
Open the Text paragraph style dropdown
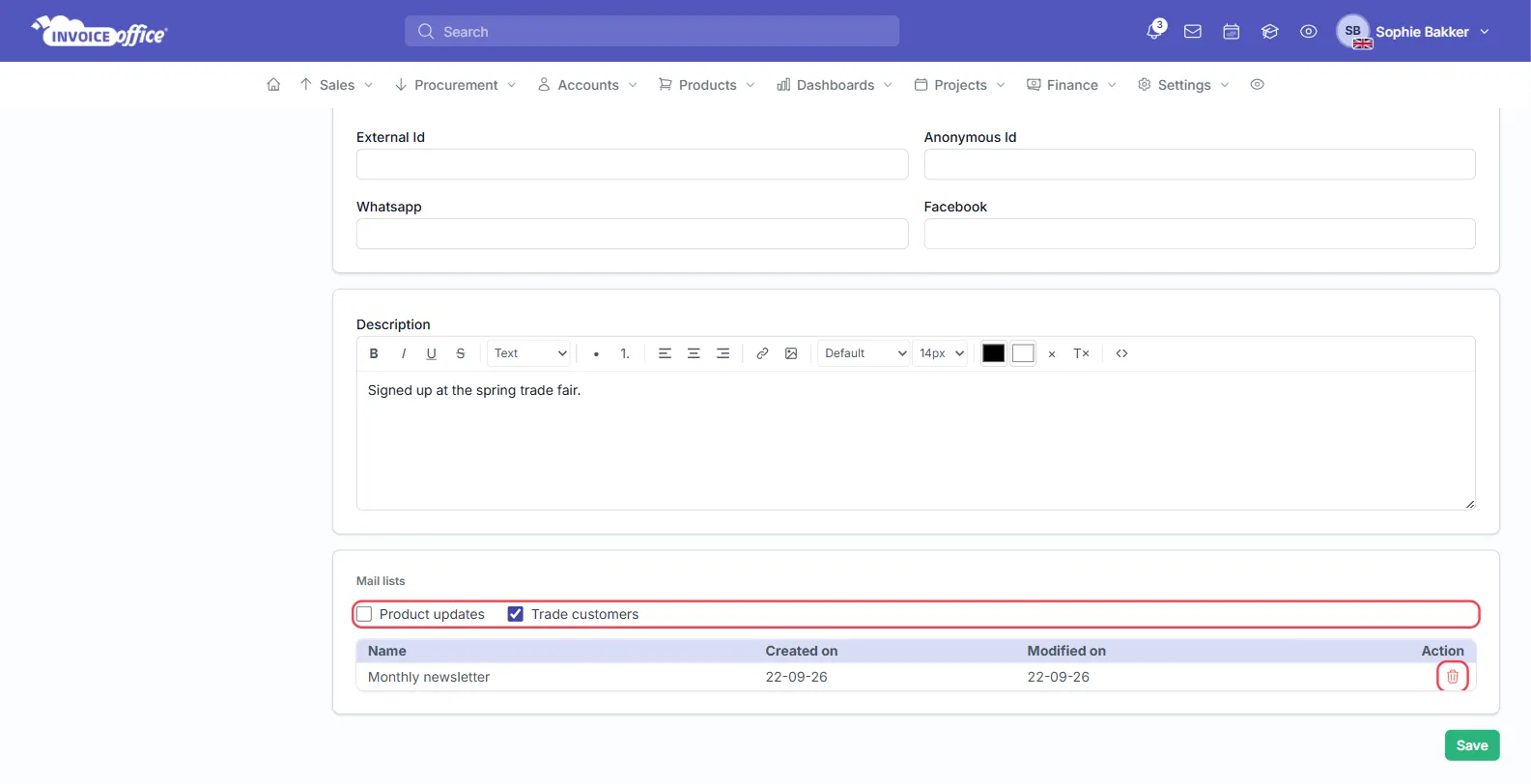pos(529,353)
